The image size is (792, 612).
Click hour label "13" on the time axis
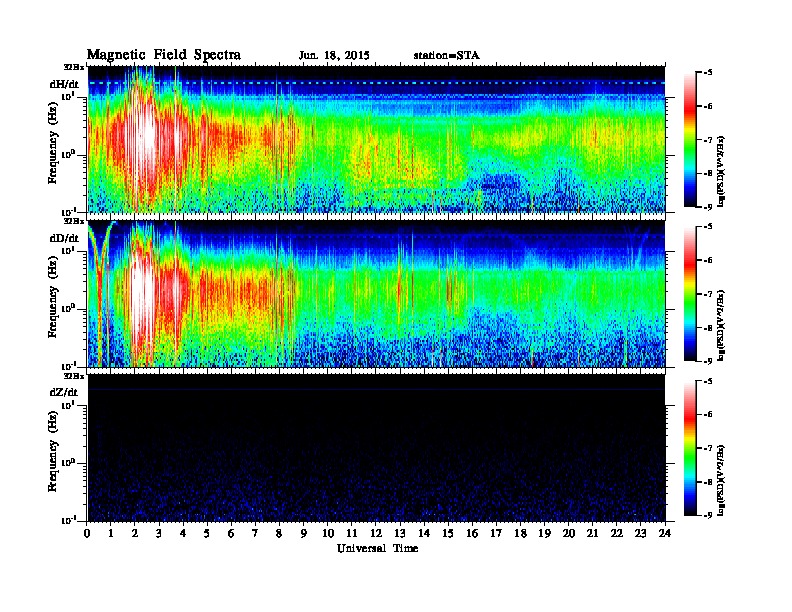(x=400, y=533)
